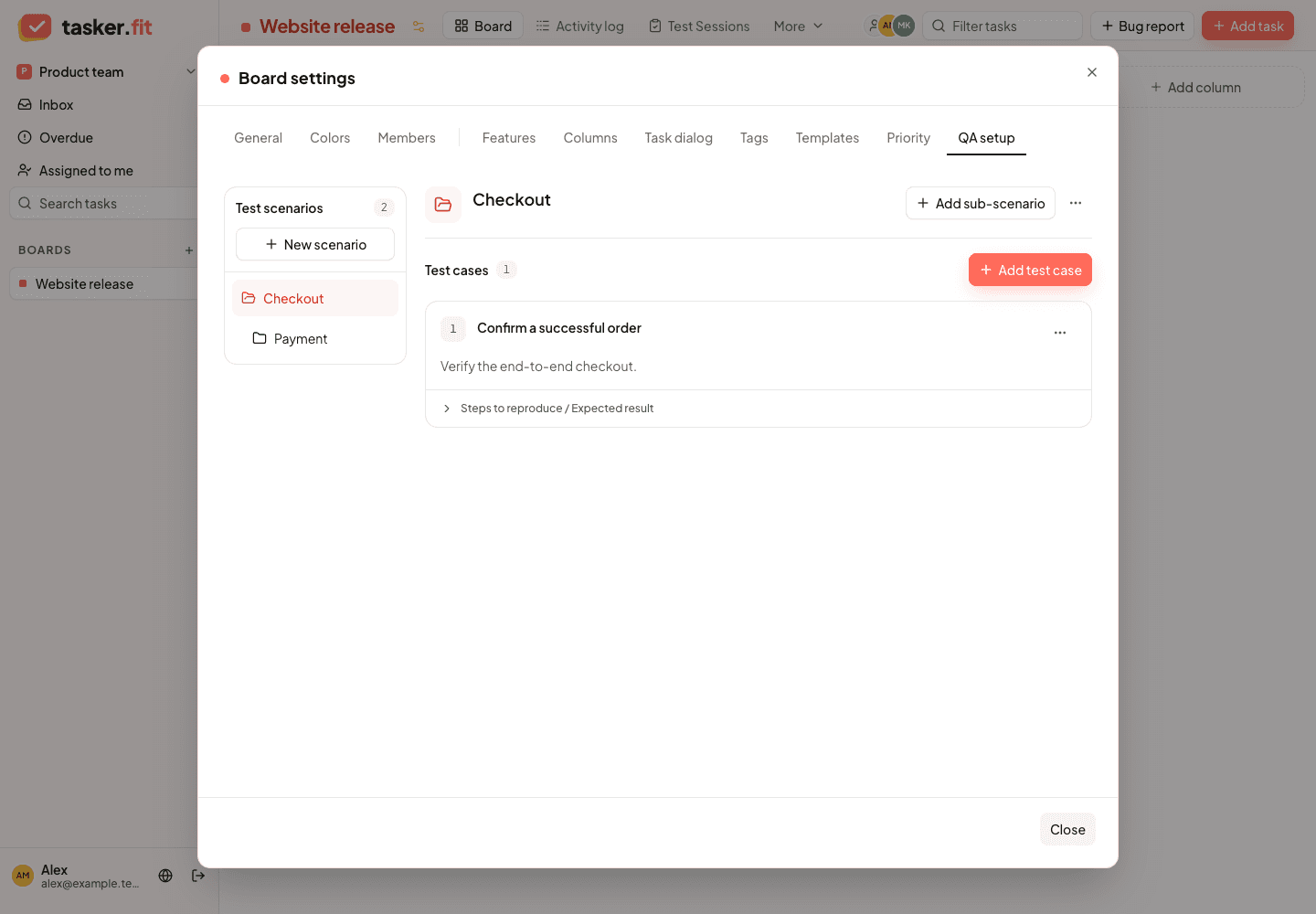Open options for Confirm a successful order
This screenshot has height=914, width=1316.
(1060, 333)
